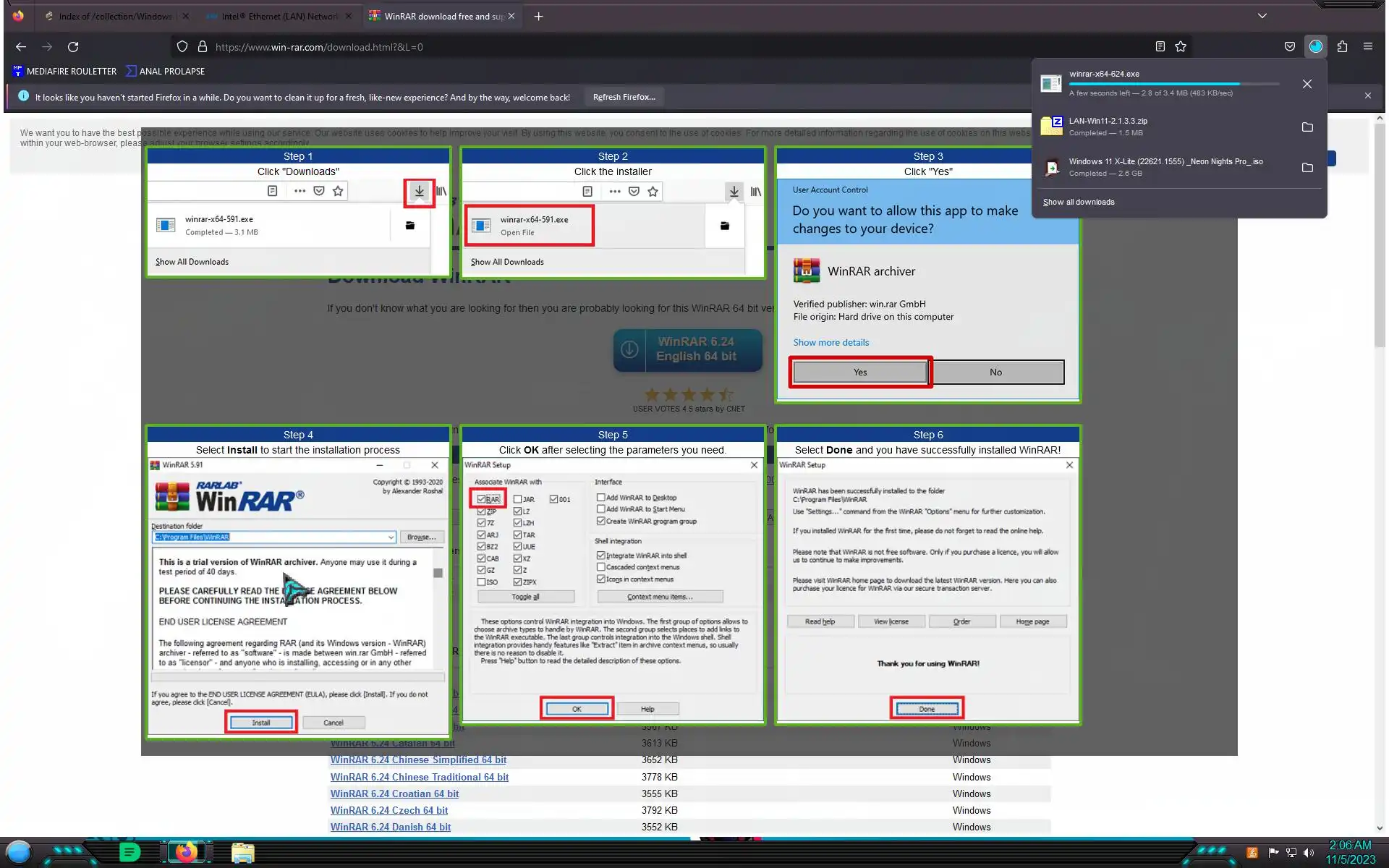Show LAN-Win11-2.1.3.3.zip in its folder

pyautogui.click(x=1307, y=127)
